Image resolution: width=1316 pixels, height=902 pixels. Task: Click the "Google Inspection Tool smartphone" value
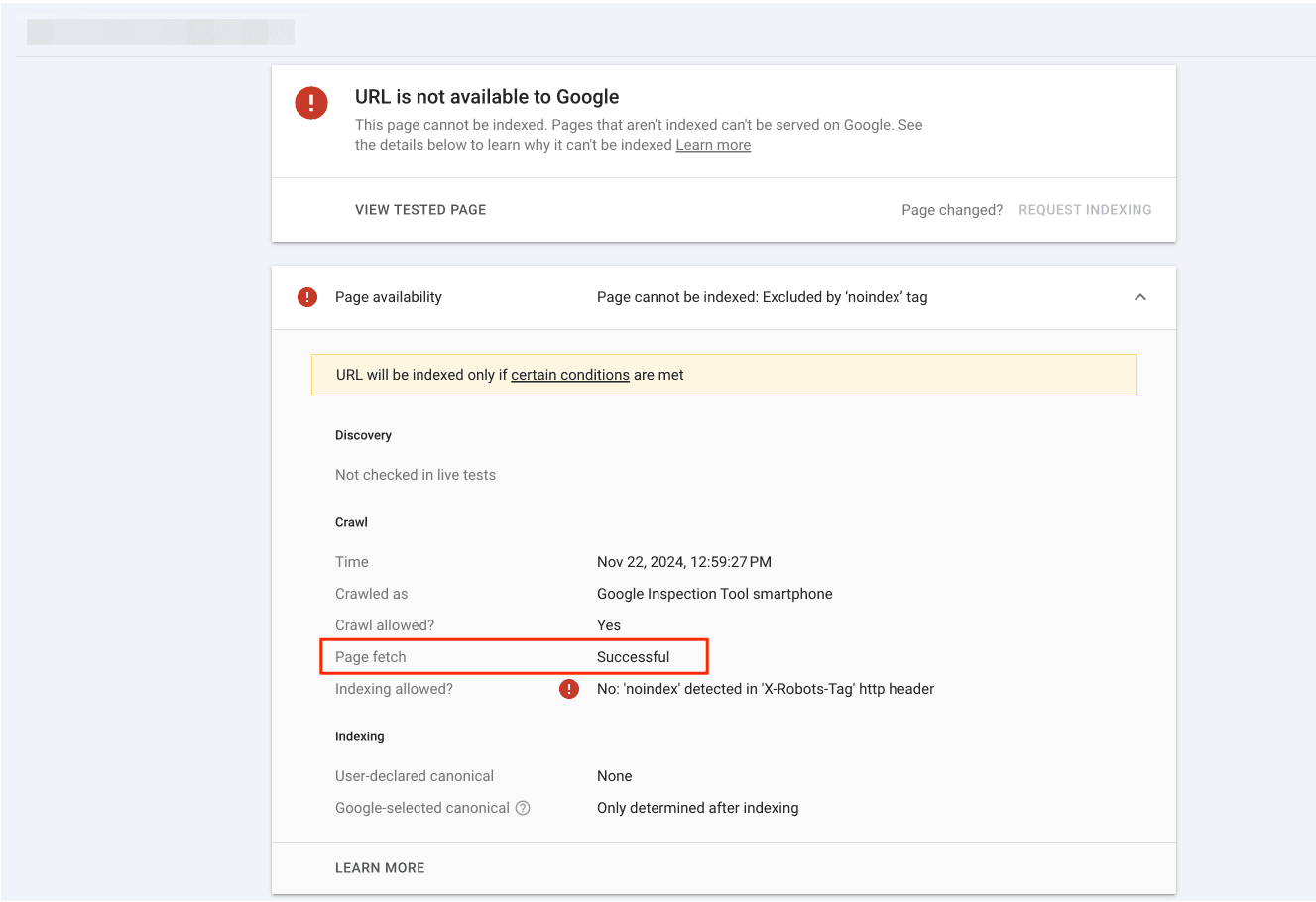coord(714,593)
